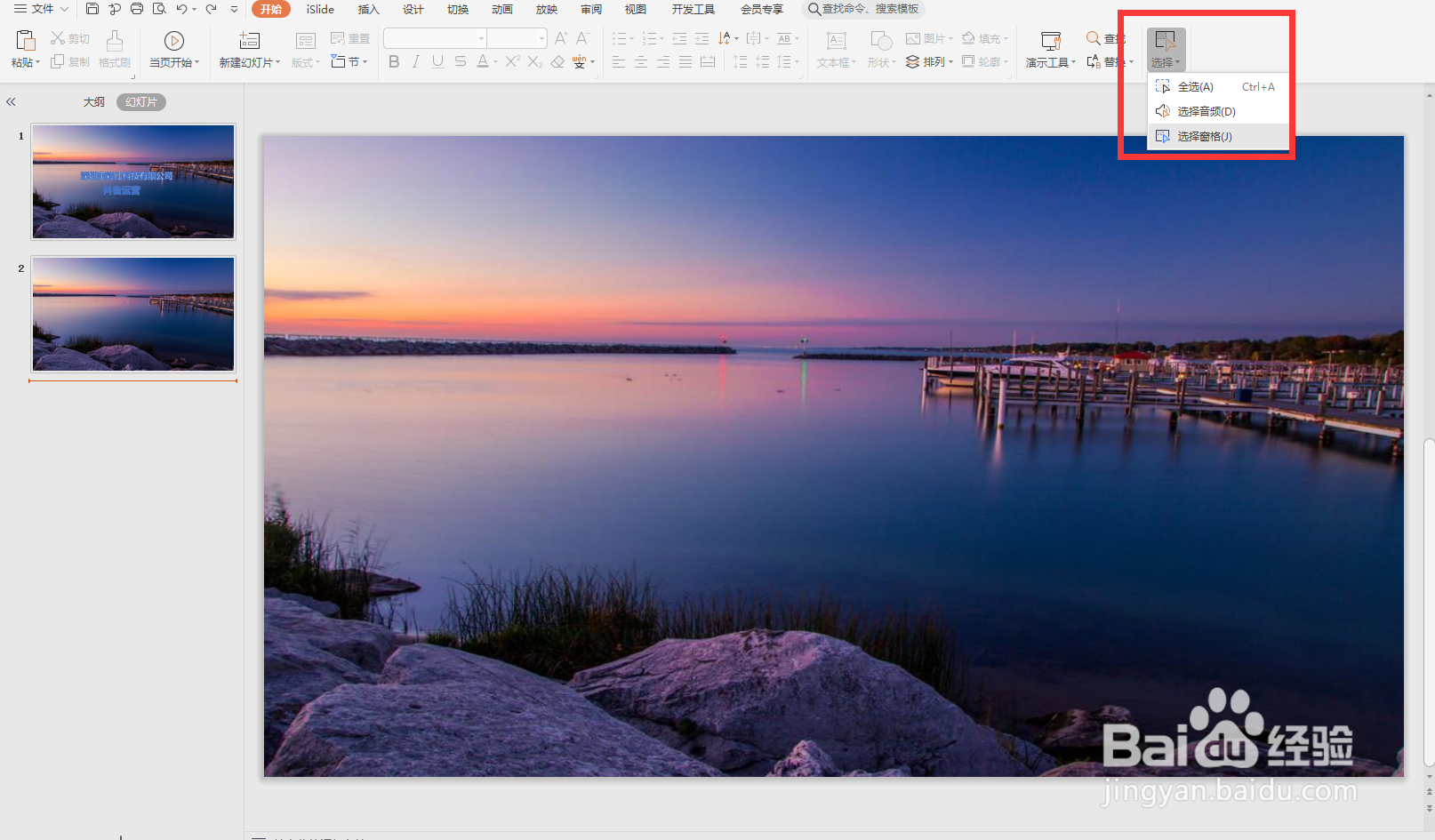Toggle Strikethrough formatting
Image resolution: width=1435 pixels, height=840 pixels.
pos(461,61)
